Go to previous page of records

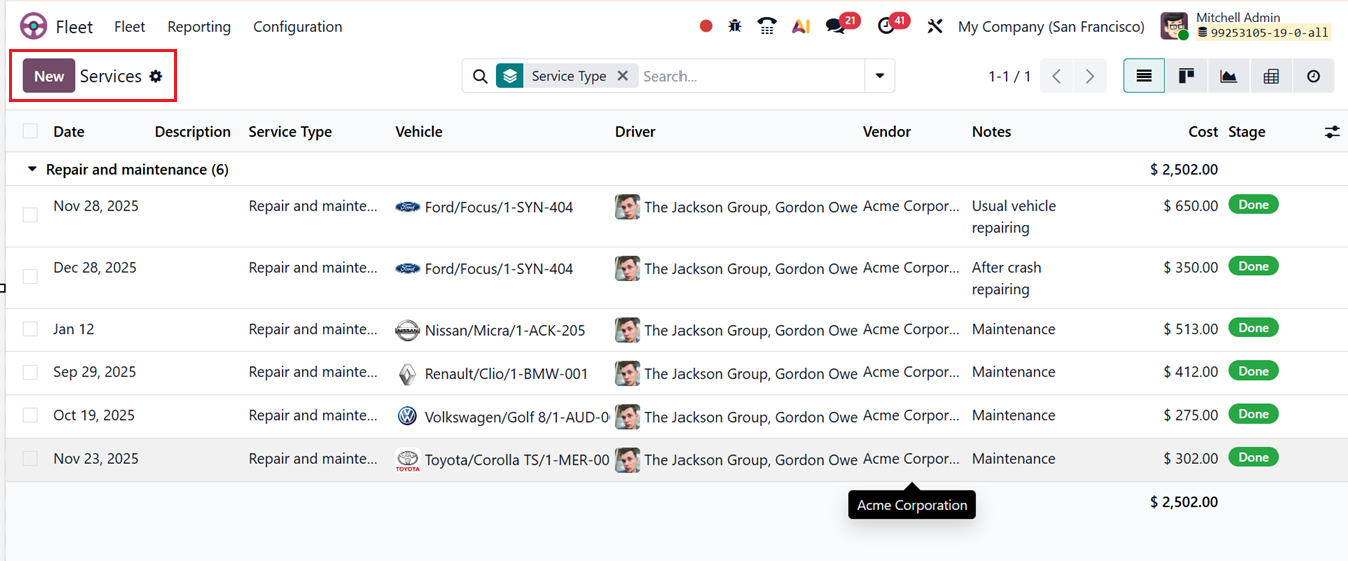[x=1057, y=76]
